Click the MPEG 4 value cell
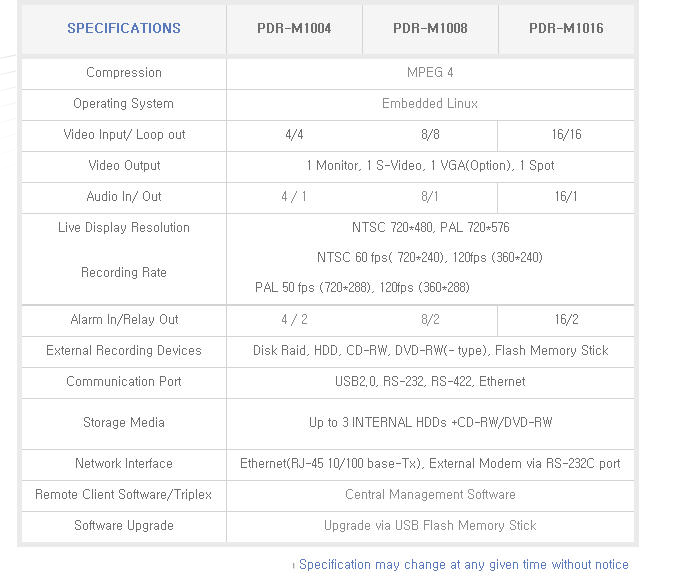Viewport: 700px width, 579px height. coord(430,73)
